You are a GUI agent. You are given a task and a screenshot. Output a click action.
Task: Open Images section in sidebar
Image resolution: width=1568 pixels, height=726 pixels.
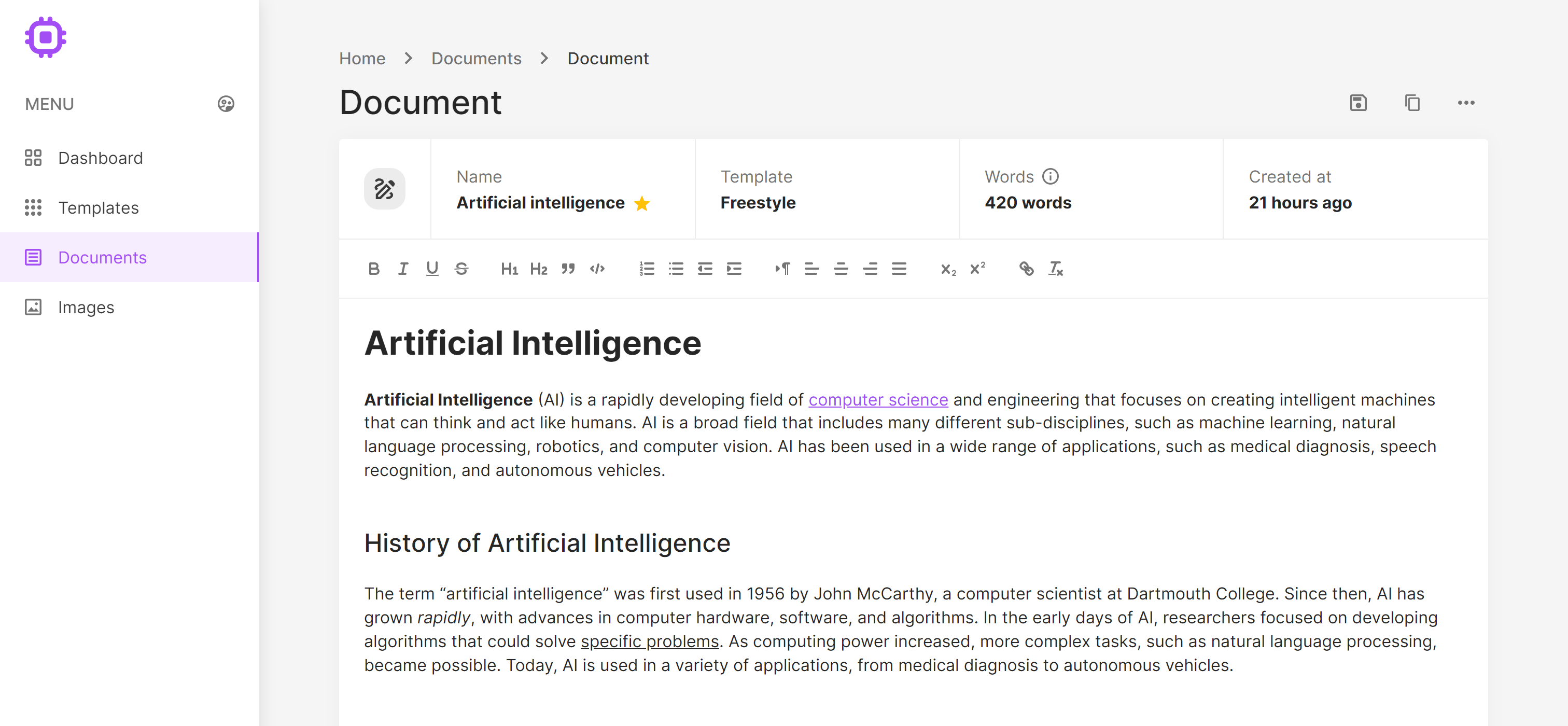[x=86, y=307]
